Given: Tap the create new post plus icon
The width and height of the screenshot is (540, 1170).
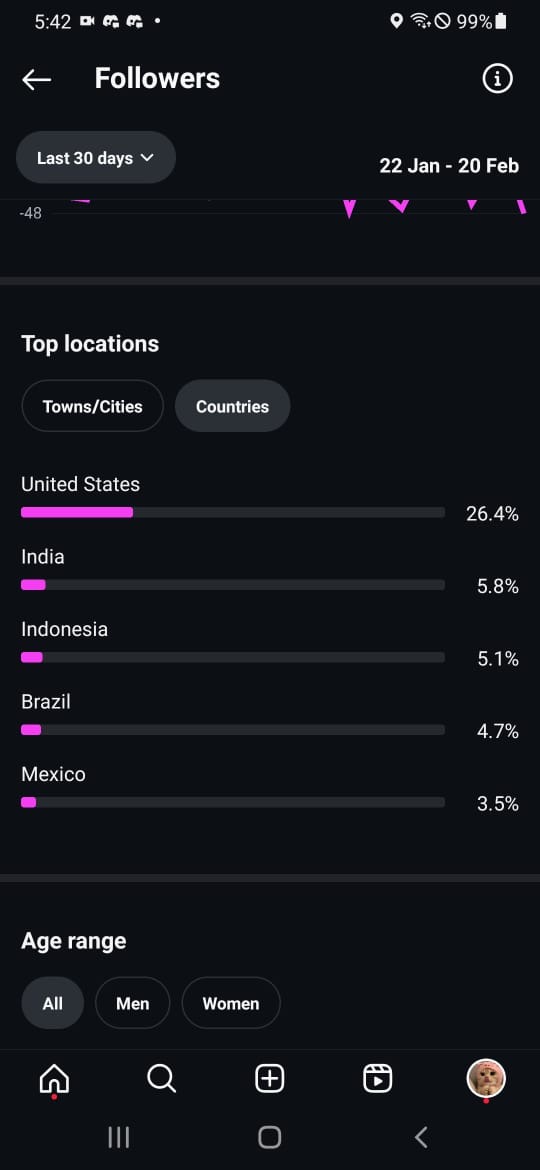Looking at the screenshot, I should 269,1078.
